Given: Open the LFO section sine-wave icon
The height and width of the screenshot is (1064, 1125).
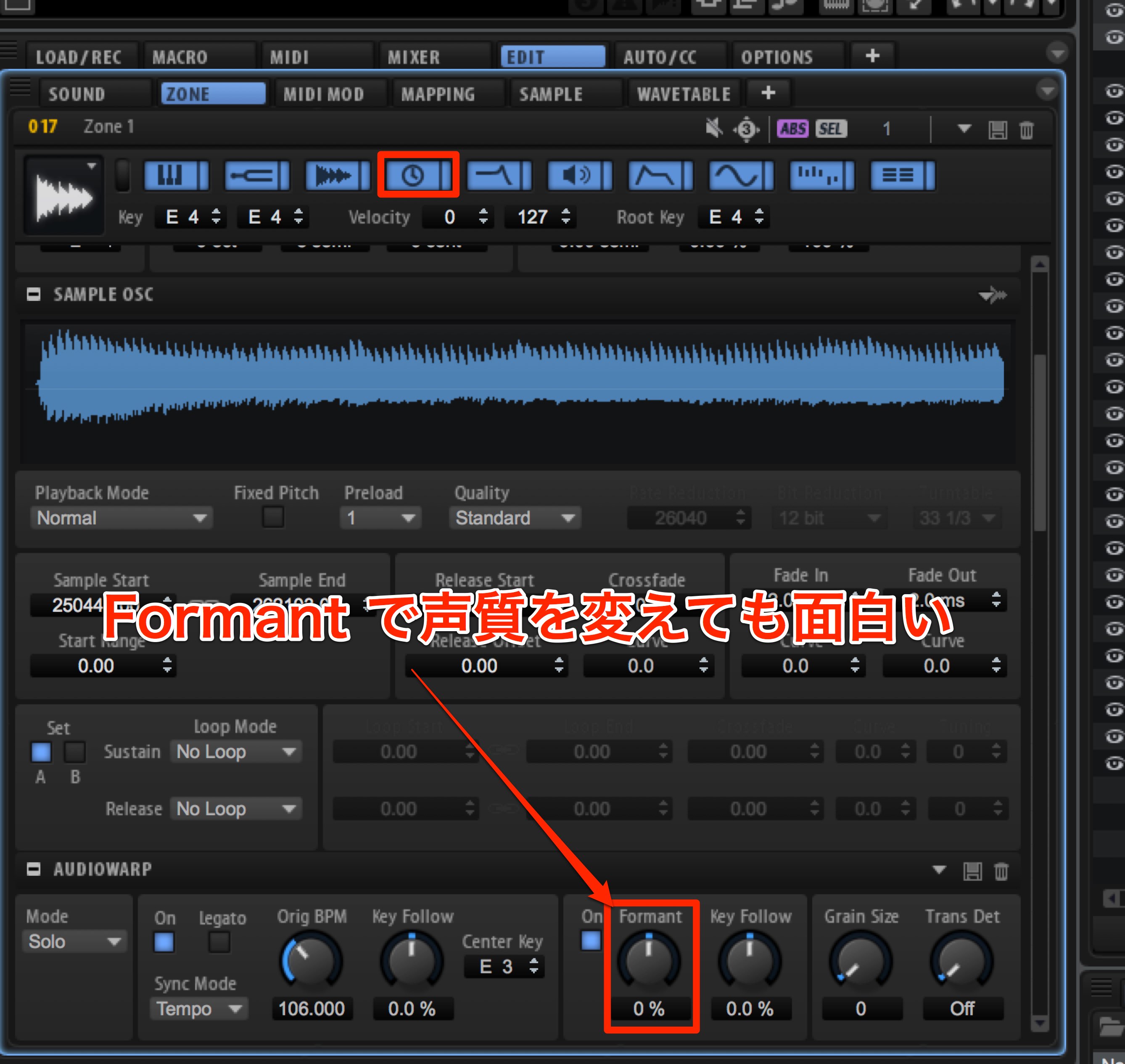Looking at the screenshot, I should (742, 175).
